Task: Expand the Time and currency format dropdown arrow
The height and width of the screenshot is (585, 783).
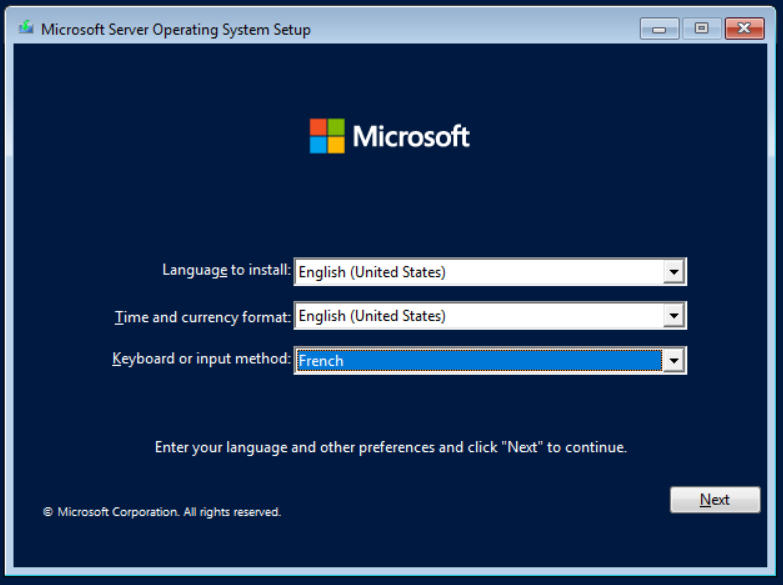Action: point(674,316)
